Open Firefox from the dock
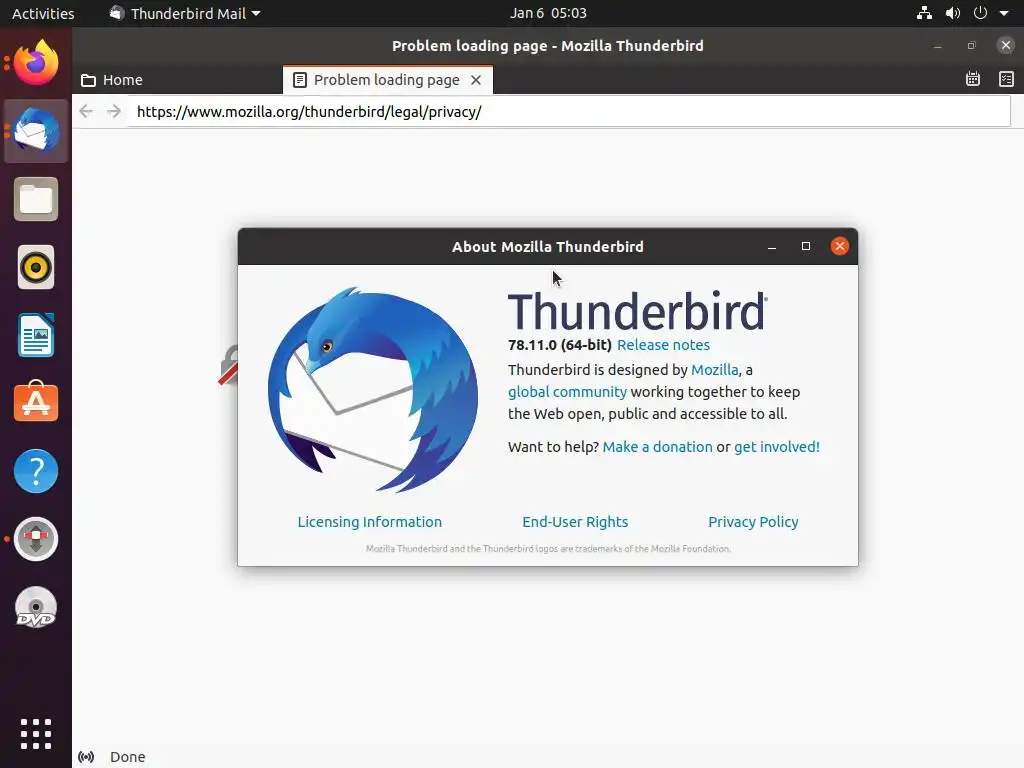Screen dimensions: 1024x768 [x=36, y=63]
